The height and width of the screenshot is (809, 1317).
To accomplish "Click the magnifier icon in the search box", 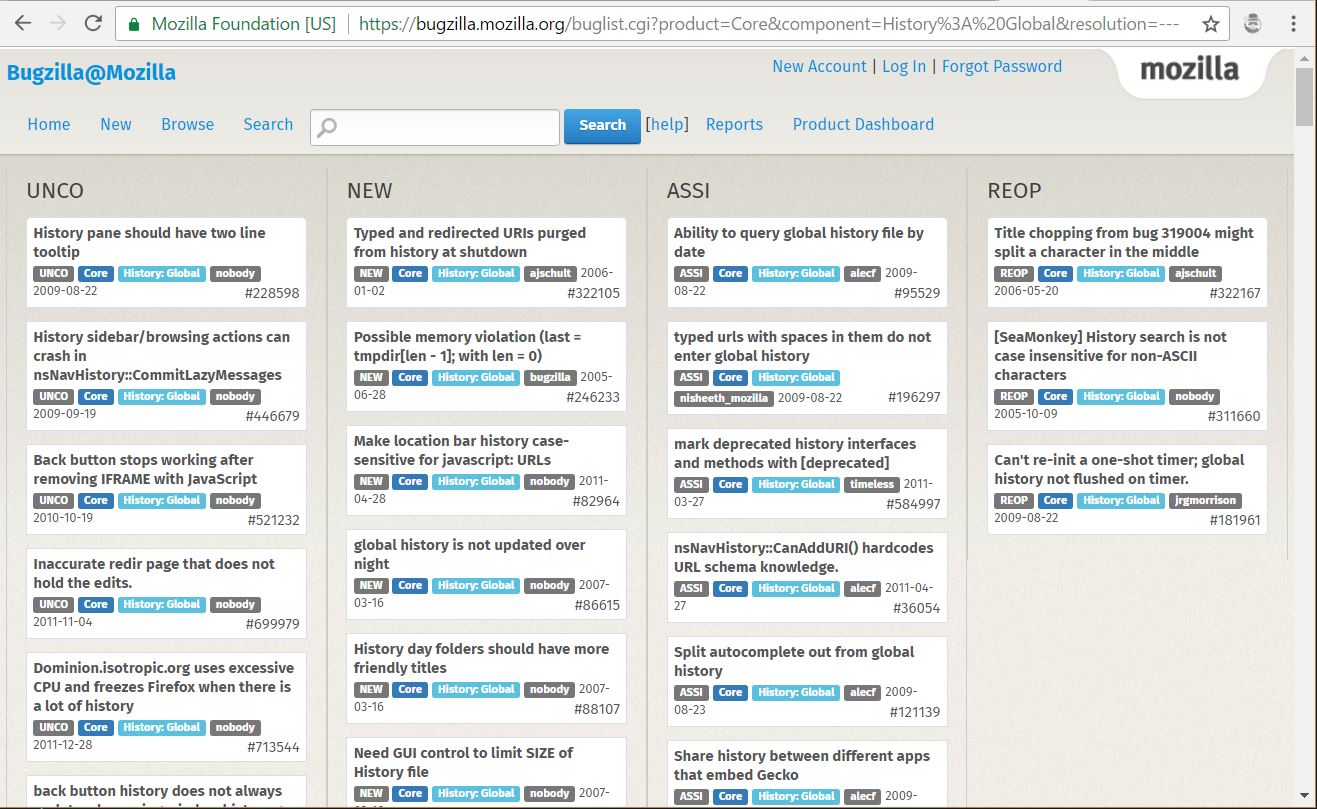I will (x=327, y=127).
